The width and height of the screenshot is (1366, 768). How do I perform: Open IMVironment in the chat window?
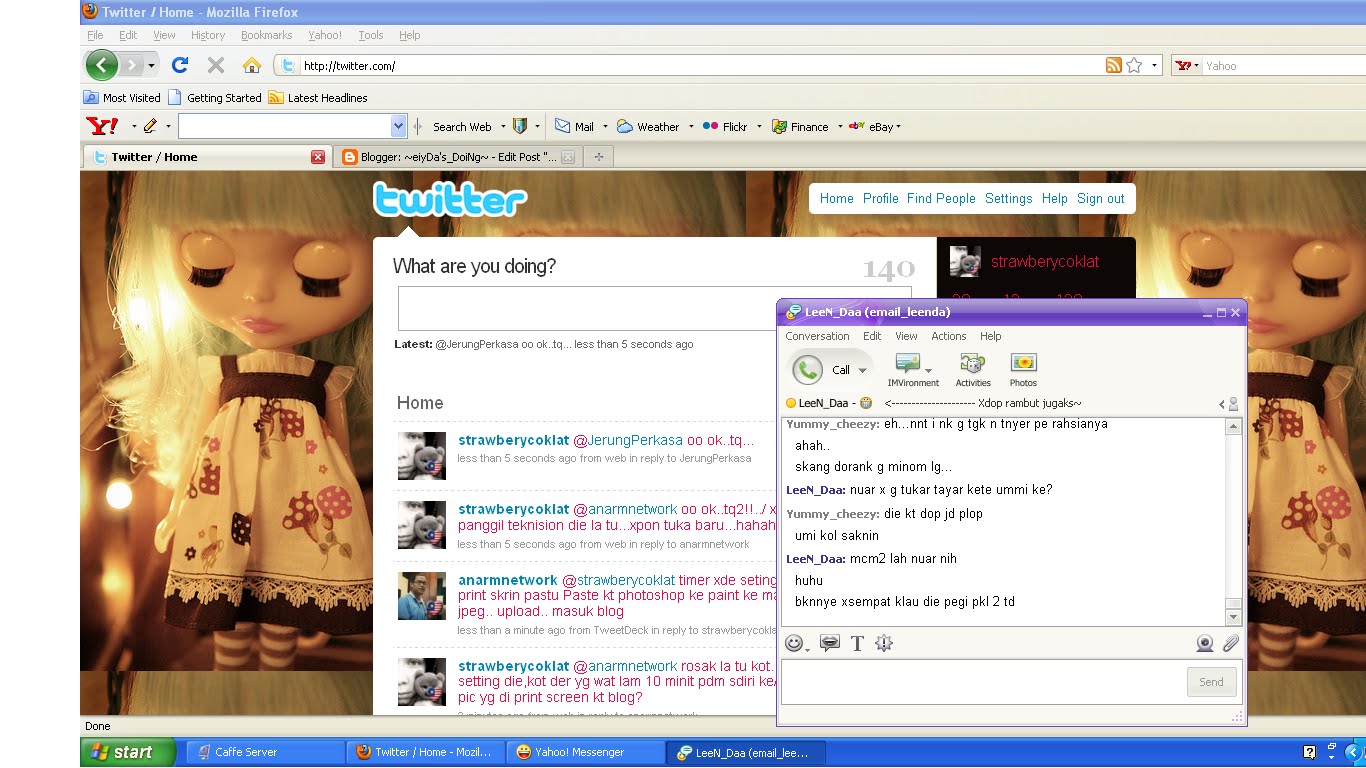click(913, 370)
